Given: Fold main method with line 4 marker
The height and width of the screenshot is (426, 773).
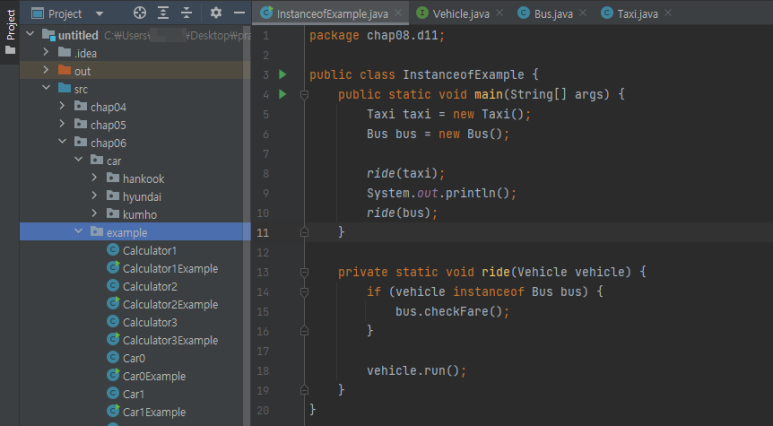Looking at the screenshot, I should click(304, 94).
